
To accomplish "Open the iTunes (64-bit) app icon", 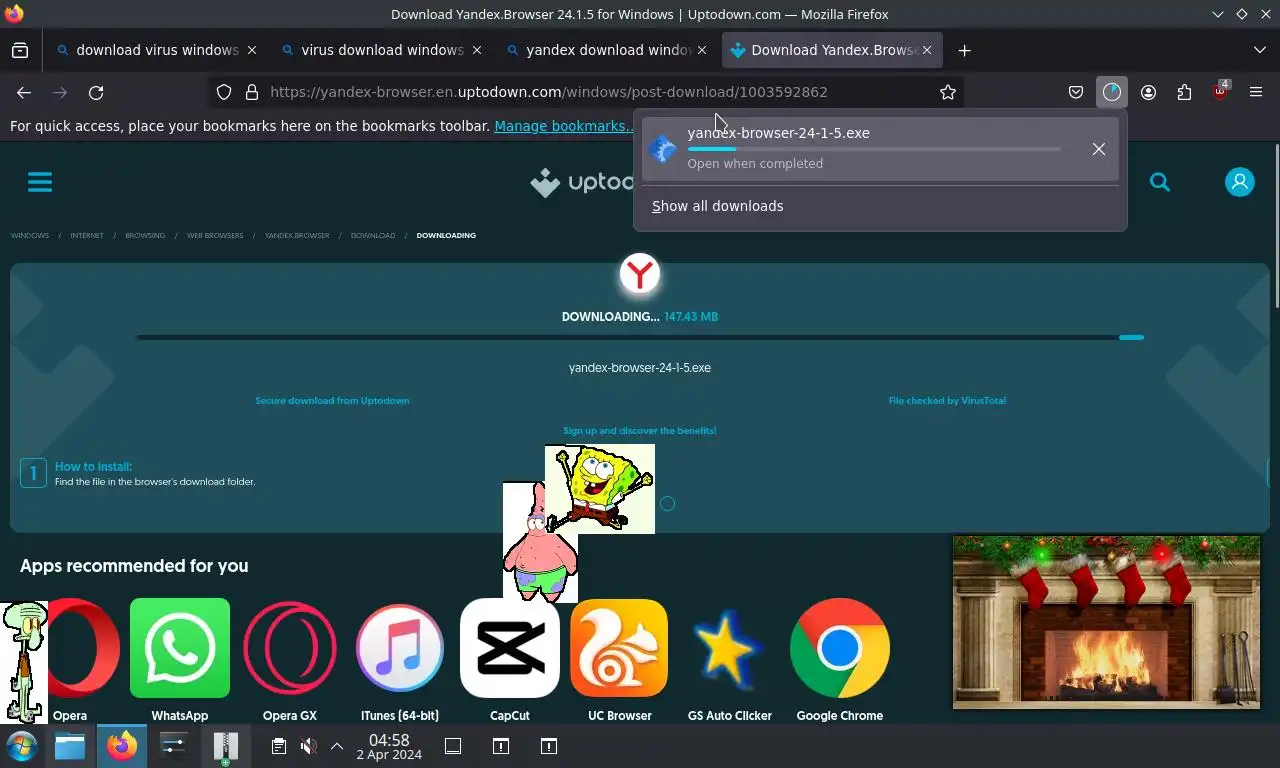I will pos(400,648).
